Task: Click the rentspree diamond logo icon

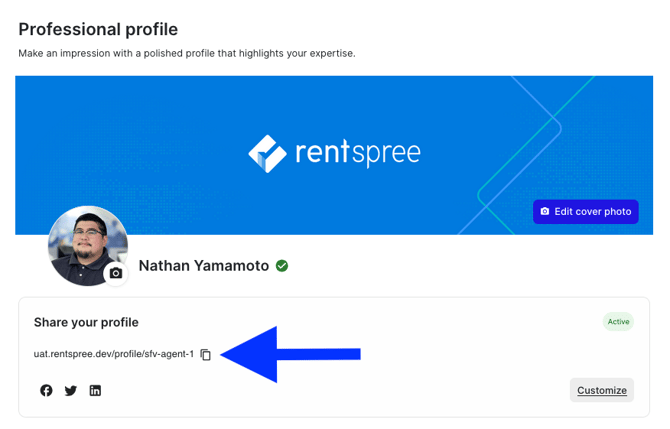Action: click(267, 154)
